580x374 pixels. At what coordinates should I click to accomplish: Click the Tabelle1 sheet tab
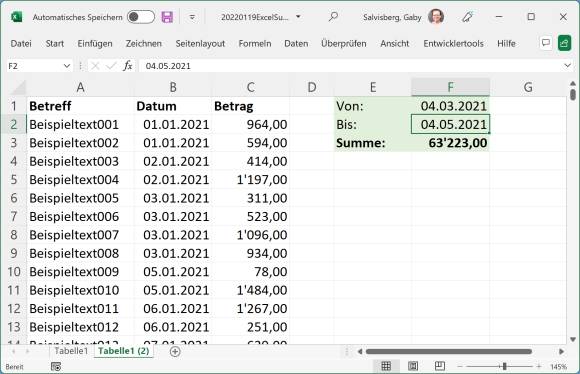pyautogui.click(x=71, y=351)
